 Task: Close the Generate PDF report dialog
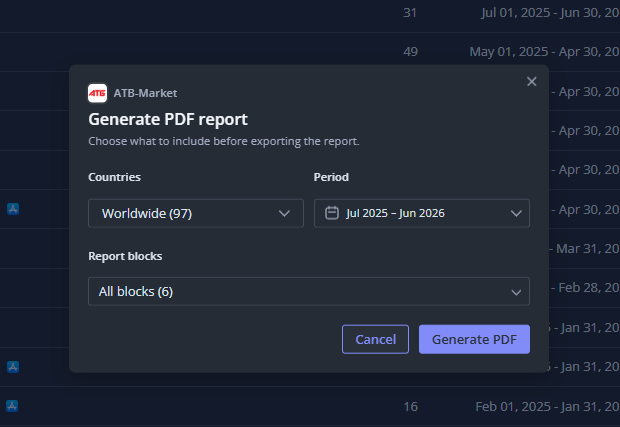coord(531,81)
